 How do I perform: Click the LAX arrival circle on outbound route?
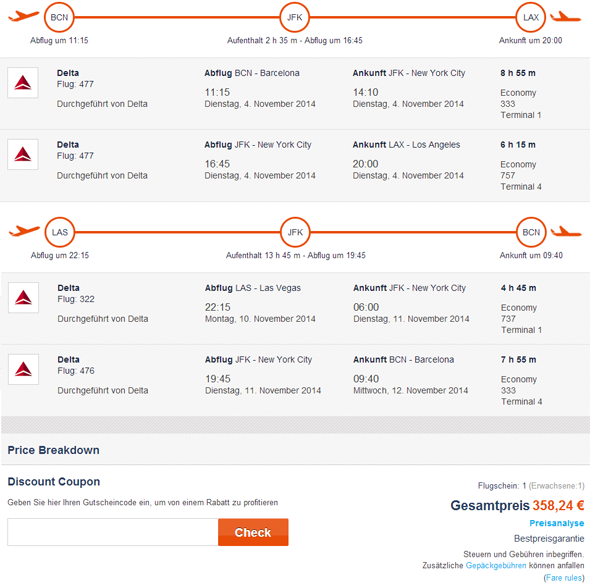[531, 17]
